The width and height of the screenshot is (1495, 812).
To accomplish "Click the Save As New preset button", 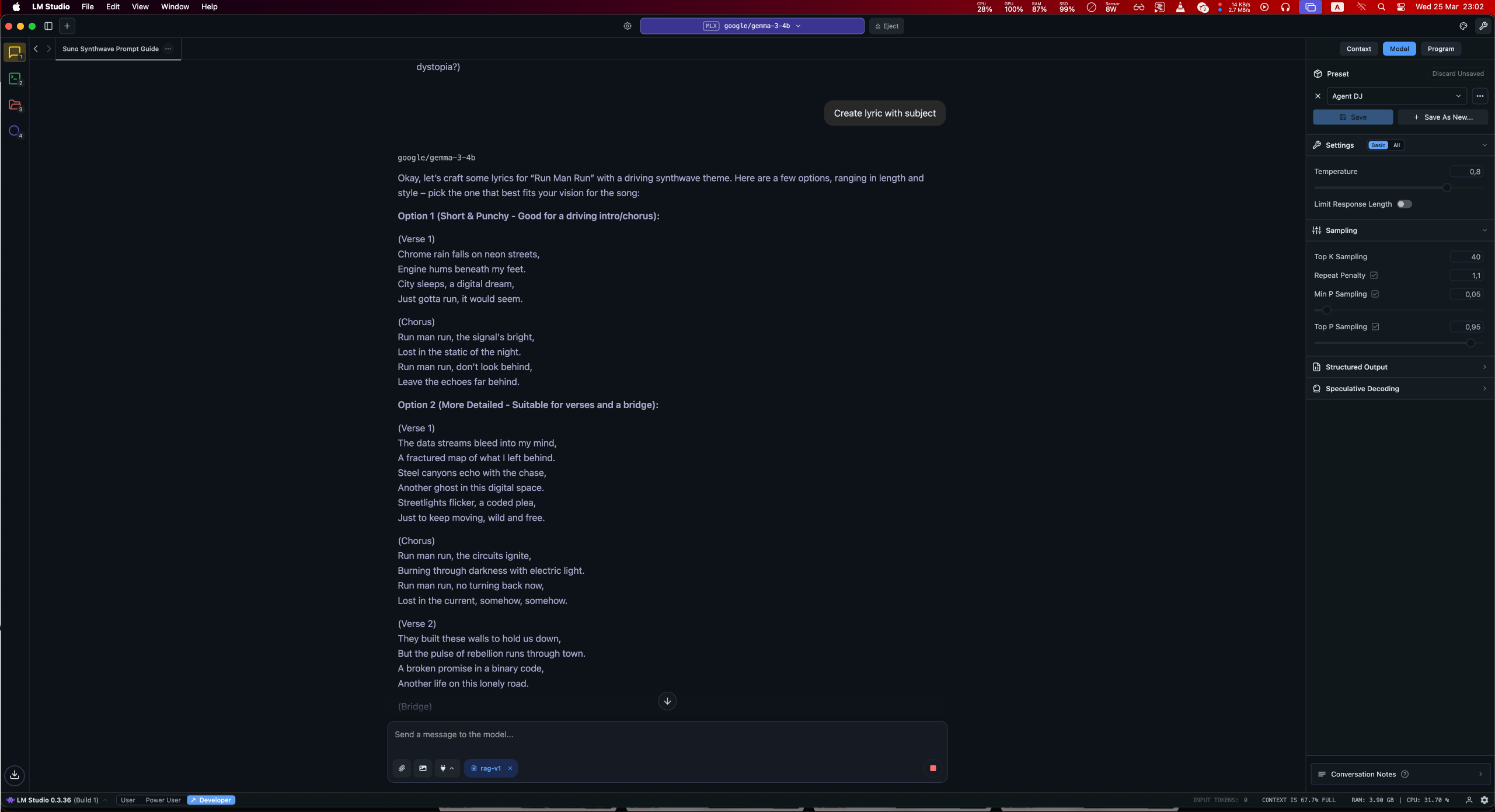I will pyautogui.click(x=1442, y=117).
